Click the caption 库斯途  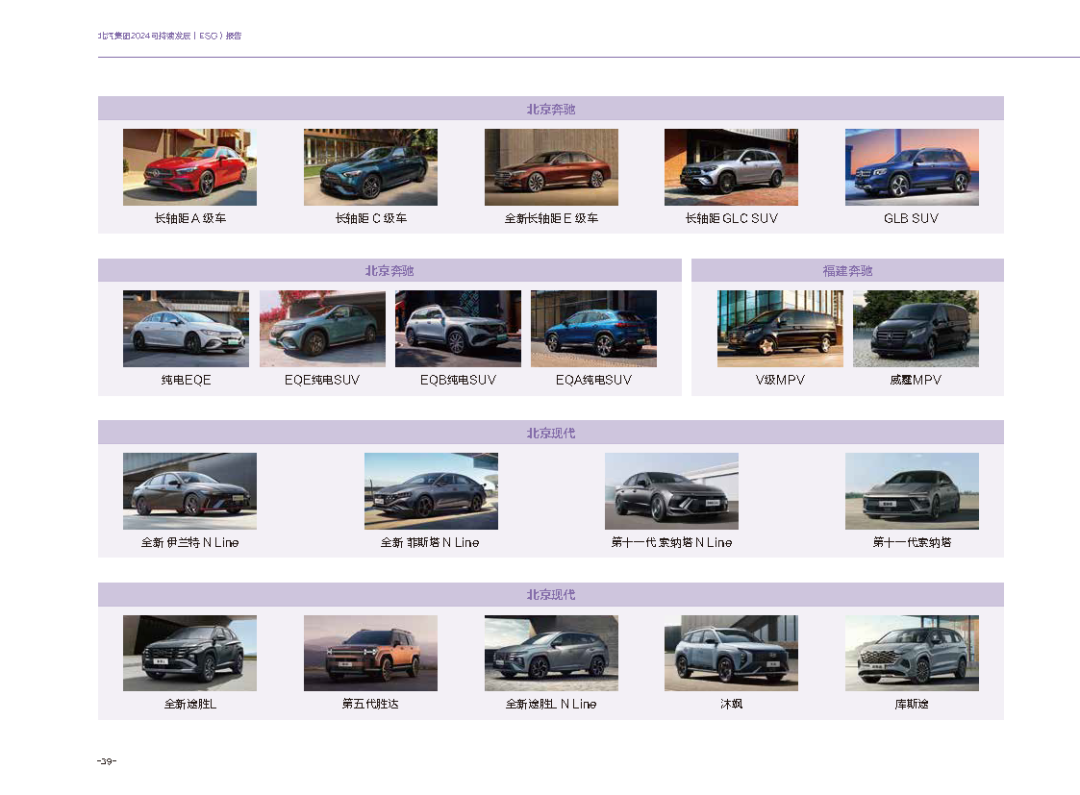pyautogui.click(x=912, y=704)
